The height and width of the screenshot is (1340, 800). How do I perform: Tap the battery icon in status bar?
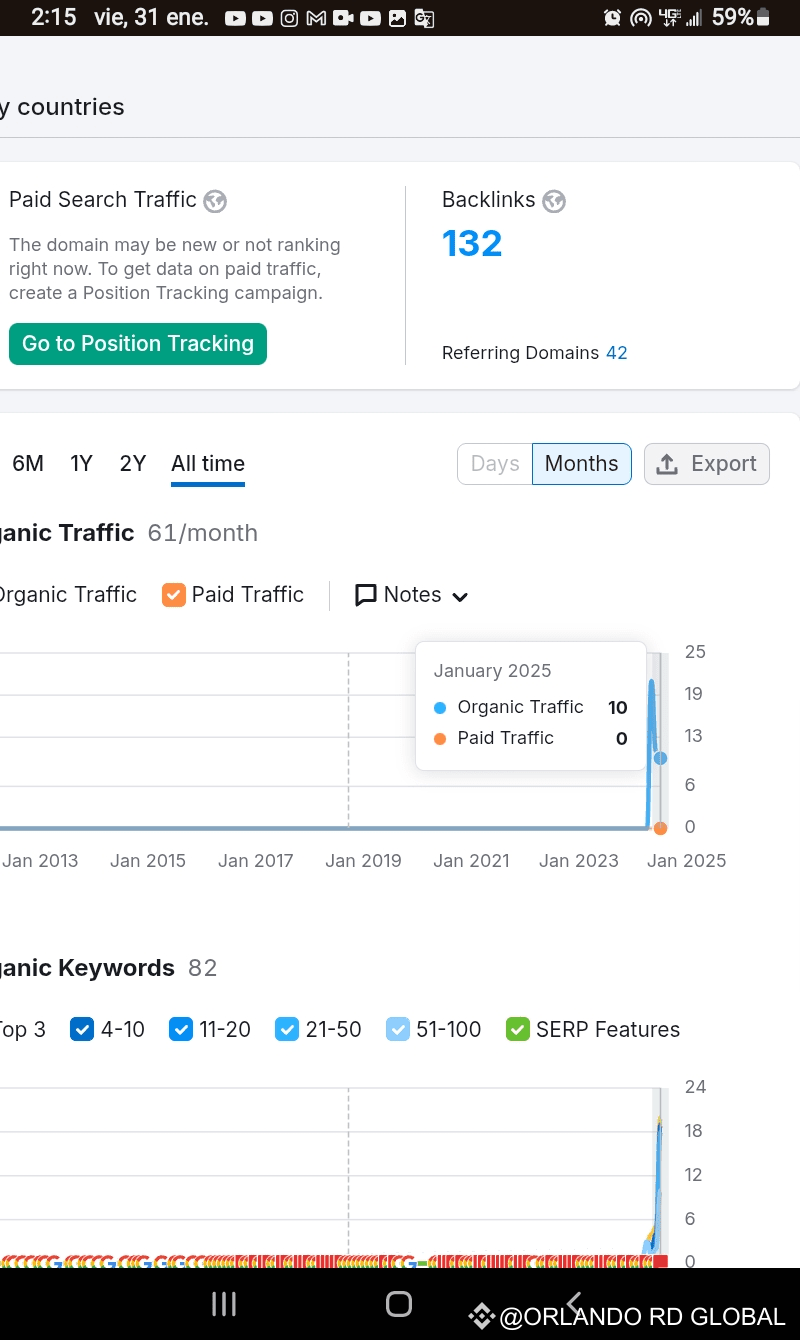tap(763, 18)
